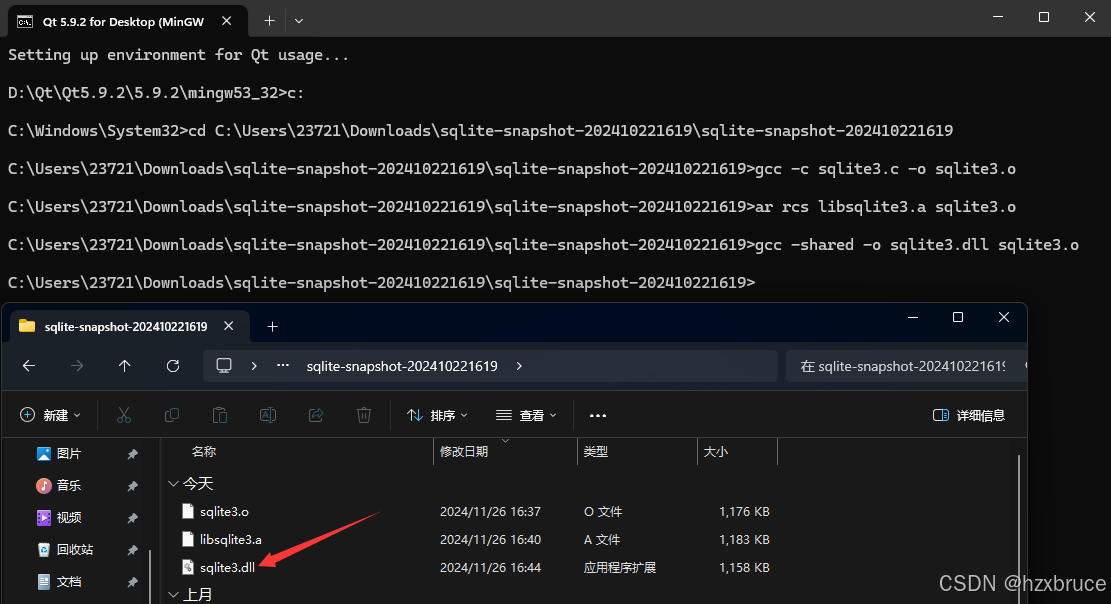Open the 排序 sorting options
1111x604 pixels.
coord(436,415)
